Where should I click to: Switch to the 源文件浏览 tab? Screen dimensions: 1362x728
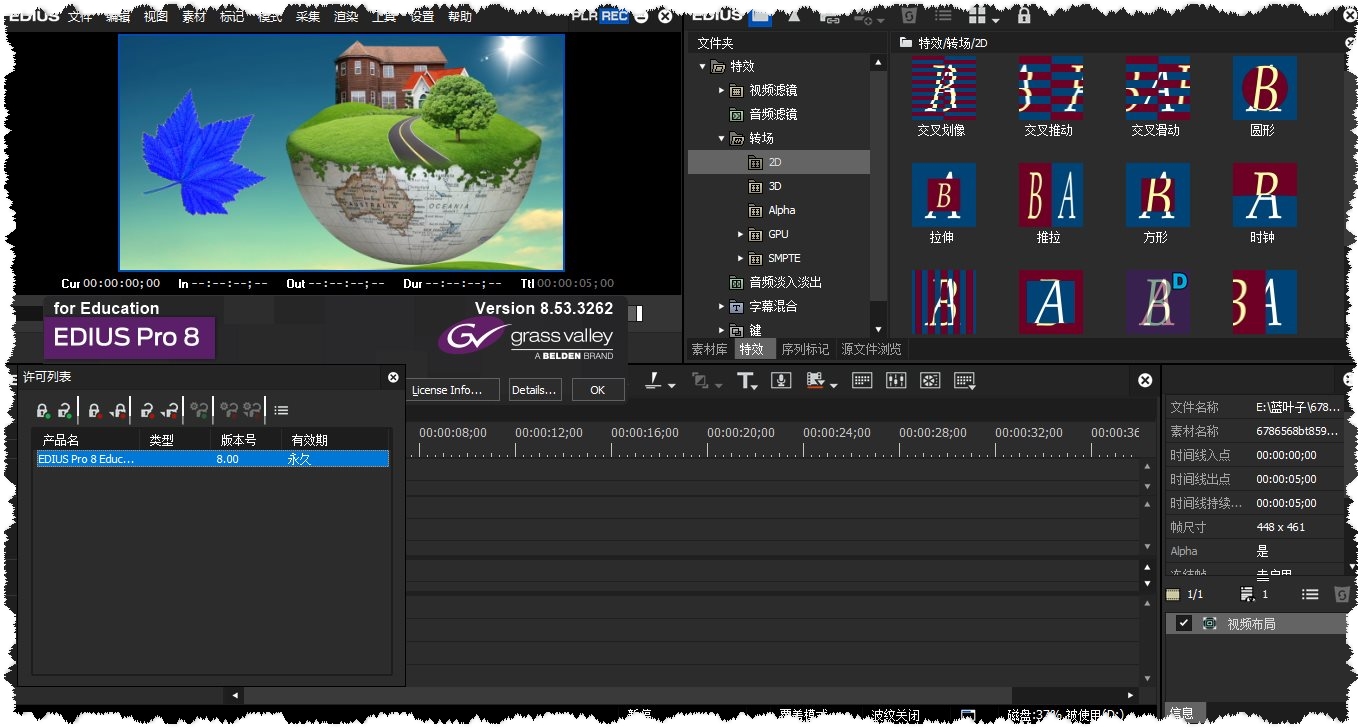[871, 349]
